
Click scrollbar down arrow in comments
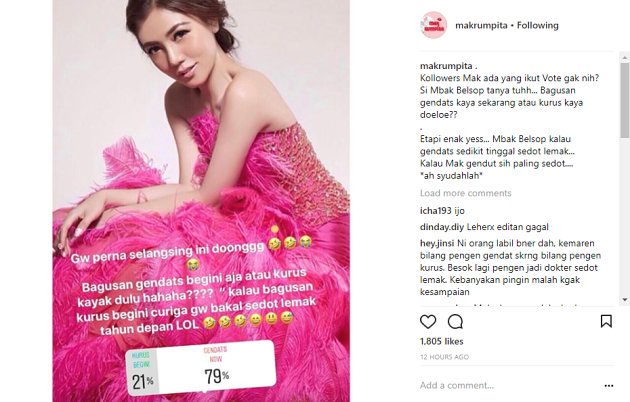click(x=624, y=300)
